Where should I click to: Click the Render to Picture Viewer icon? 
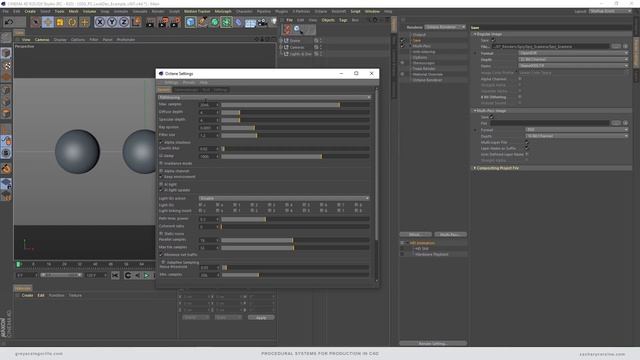[163, 22]
